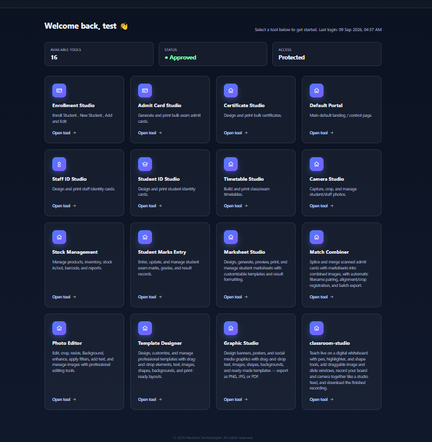432x442 pixels.
Task: Open tool link for Certificate Studio
Action: [x=236, y=133]
